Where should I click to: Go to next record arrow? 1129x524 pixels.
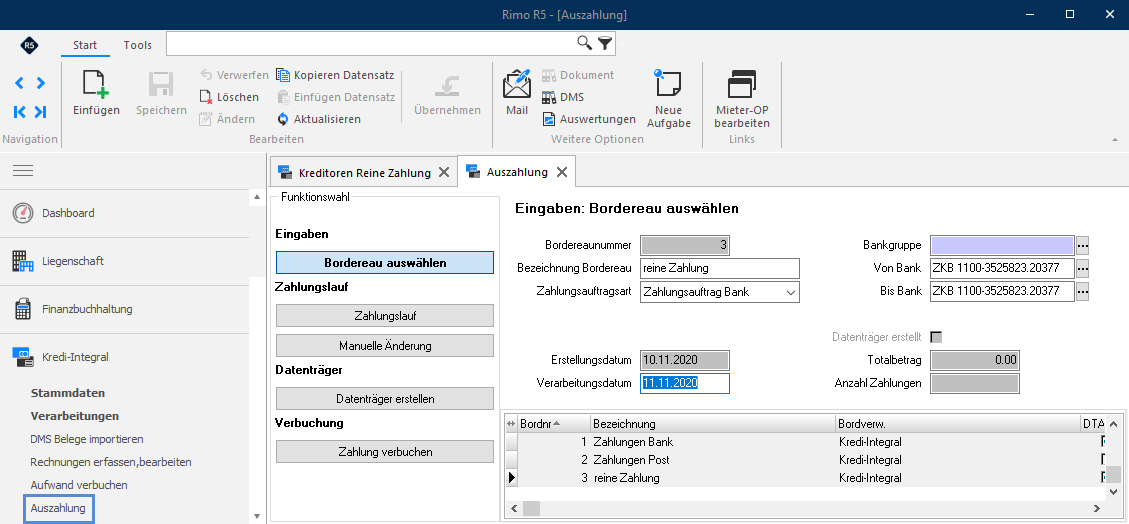pos(40,83)
